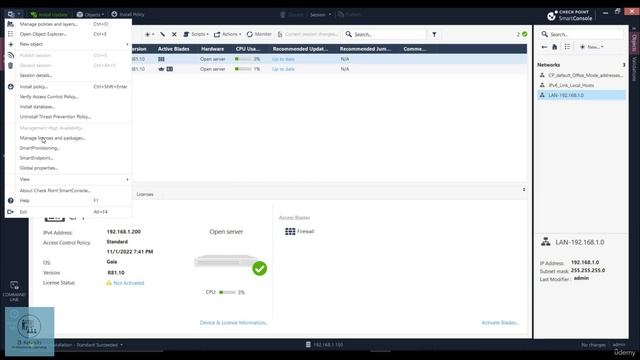Switch to the Licenses tab

pyautogui.click(x=145, y=194)
